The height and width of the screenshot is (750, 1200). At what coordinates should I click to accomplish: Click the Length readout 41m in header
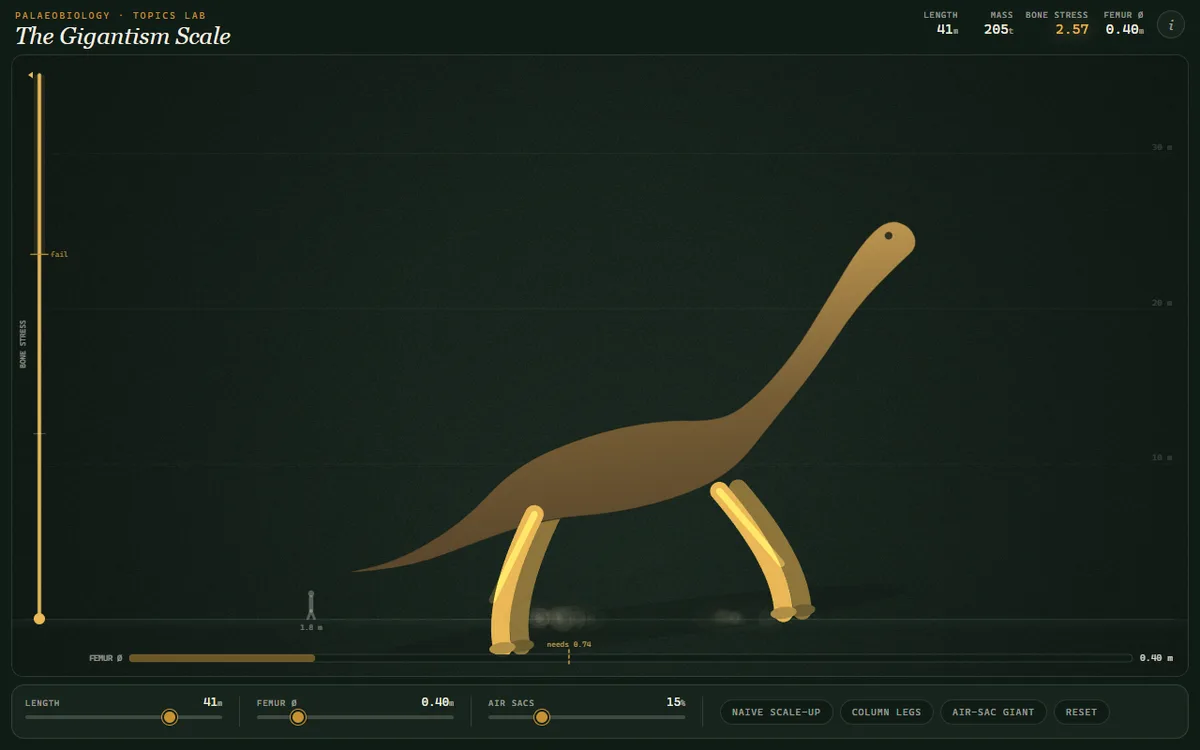947,29
